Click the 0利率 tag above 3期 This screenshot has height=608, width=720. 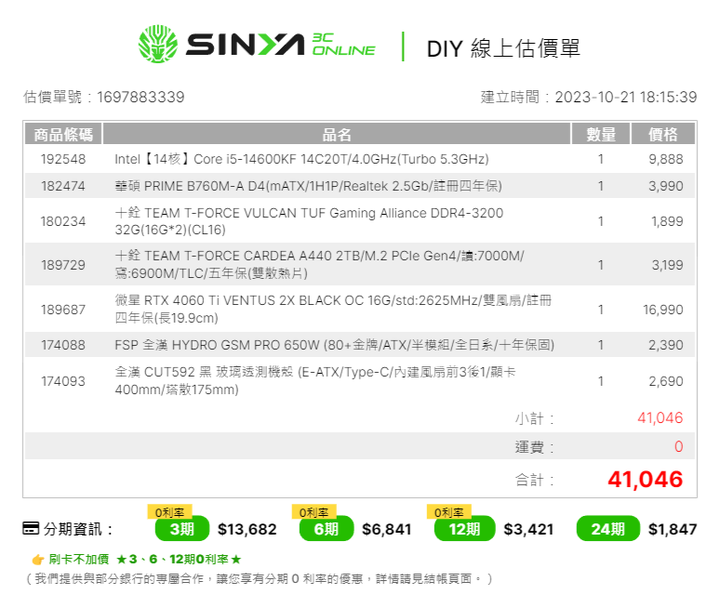[169, 512]
